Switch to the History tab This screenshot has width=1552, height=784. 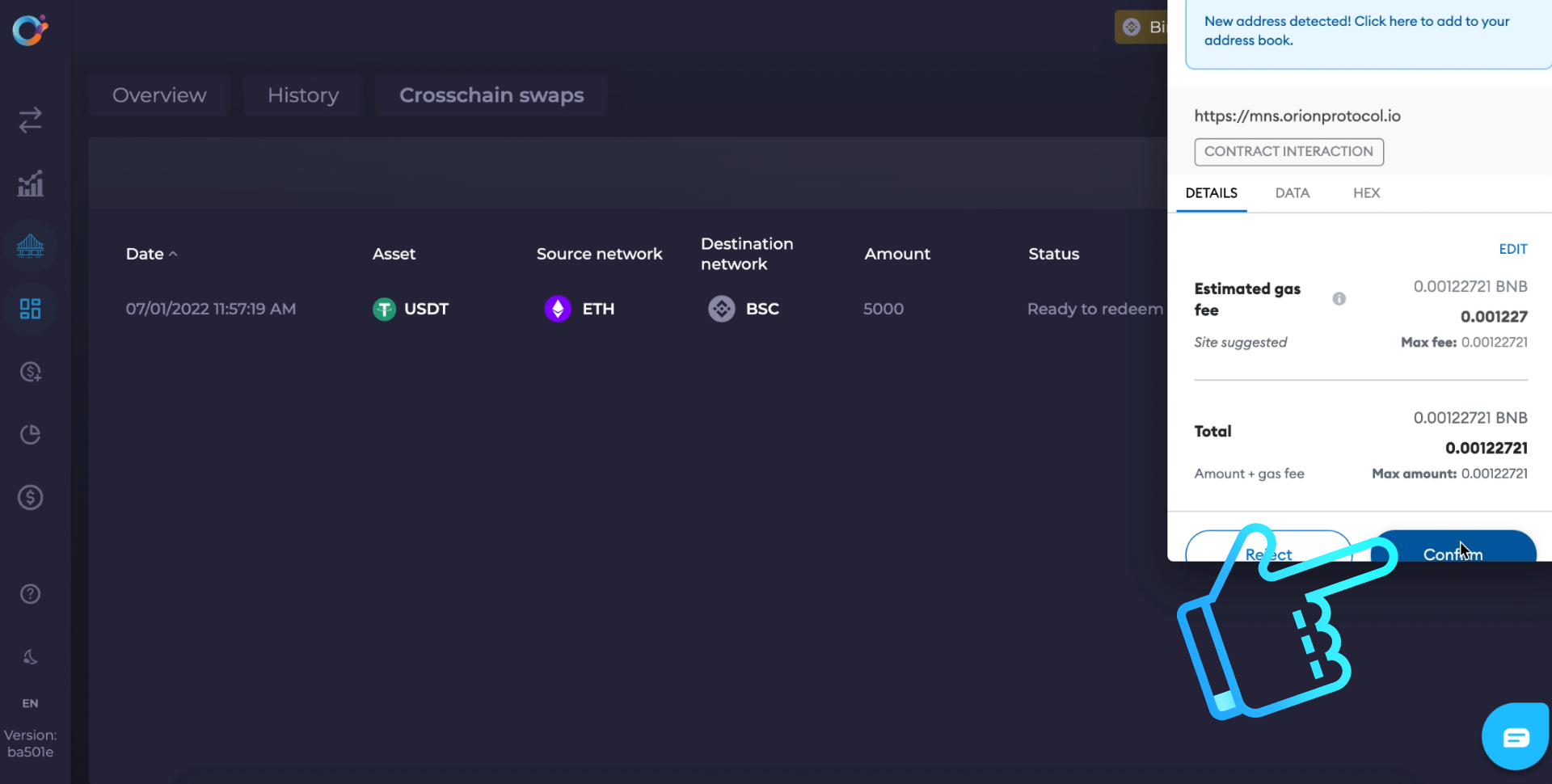303,95
